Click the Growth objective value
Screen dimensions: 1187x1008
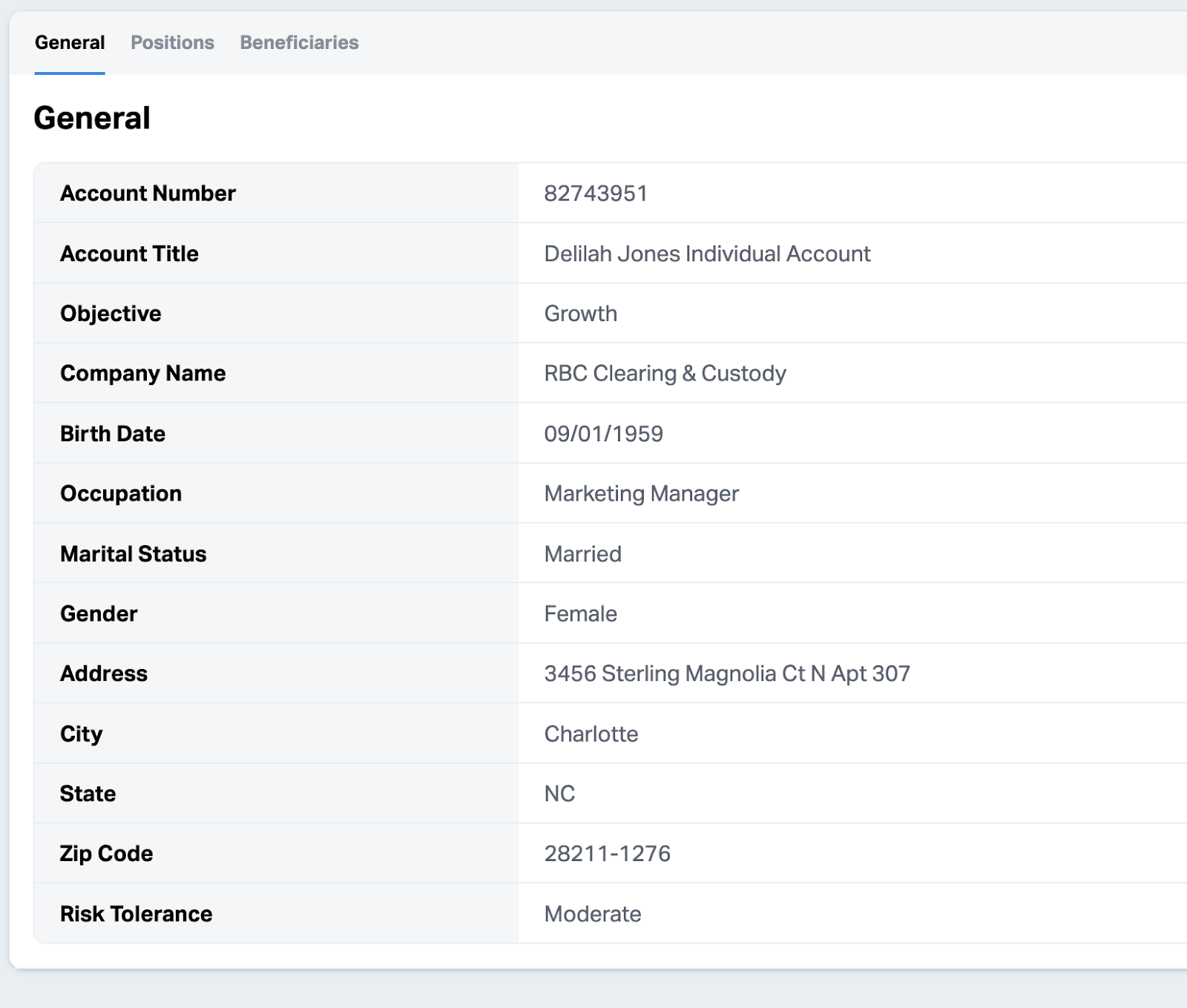coord(580,314)
